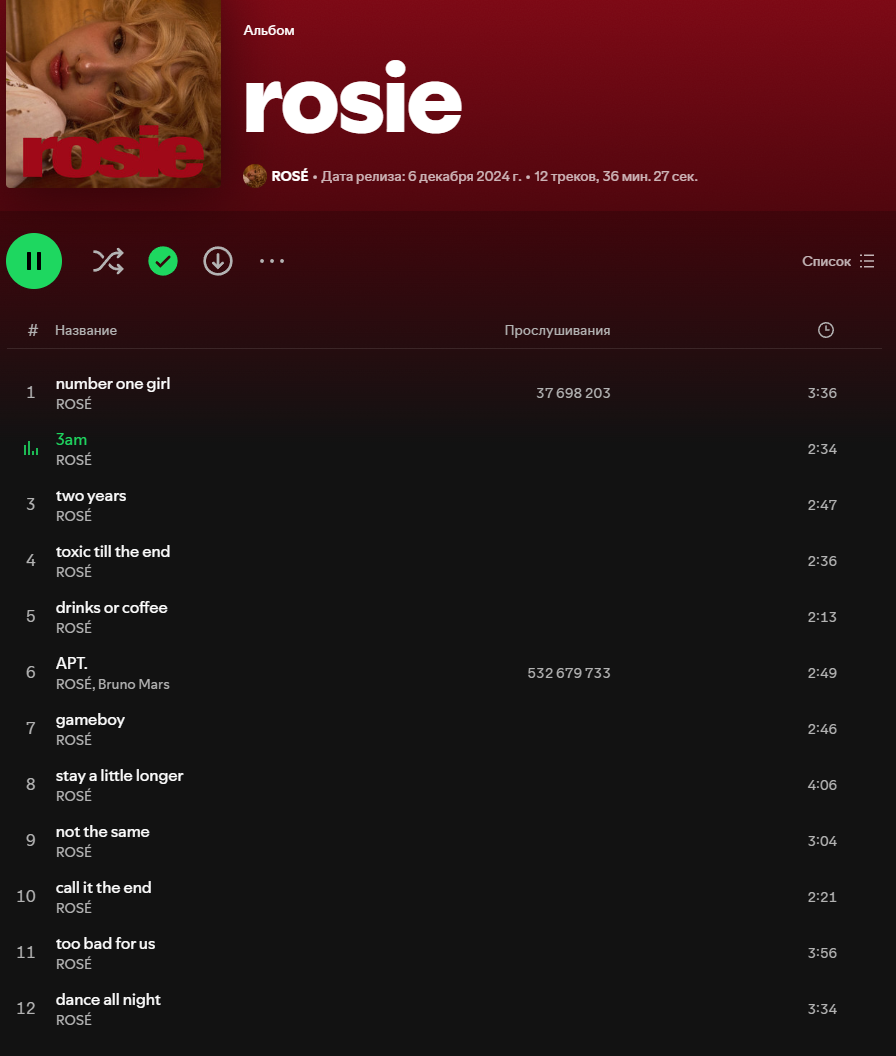
Task: Select the track drinks or coffee
Action: [x=111, y=608]
